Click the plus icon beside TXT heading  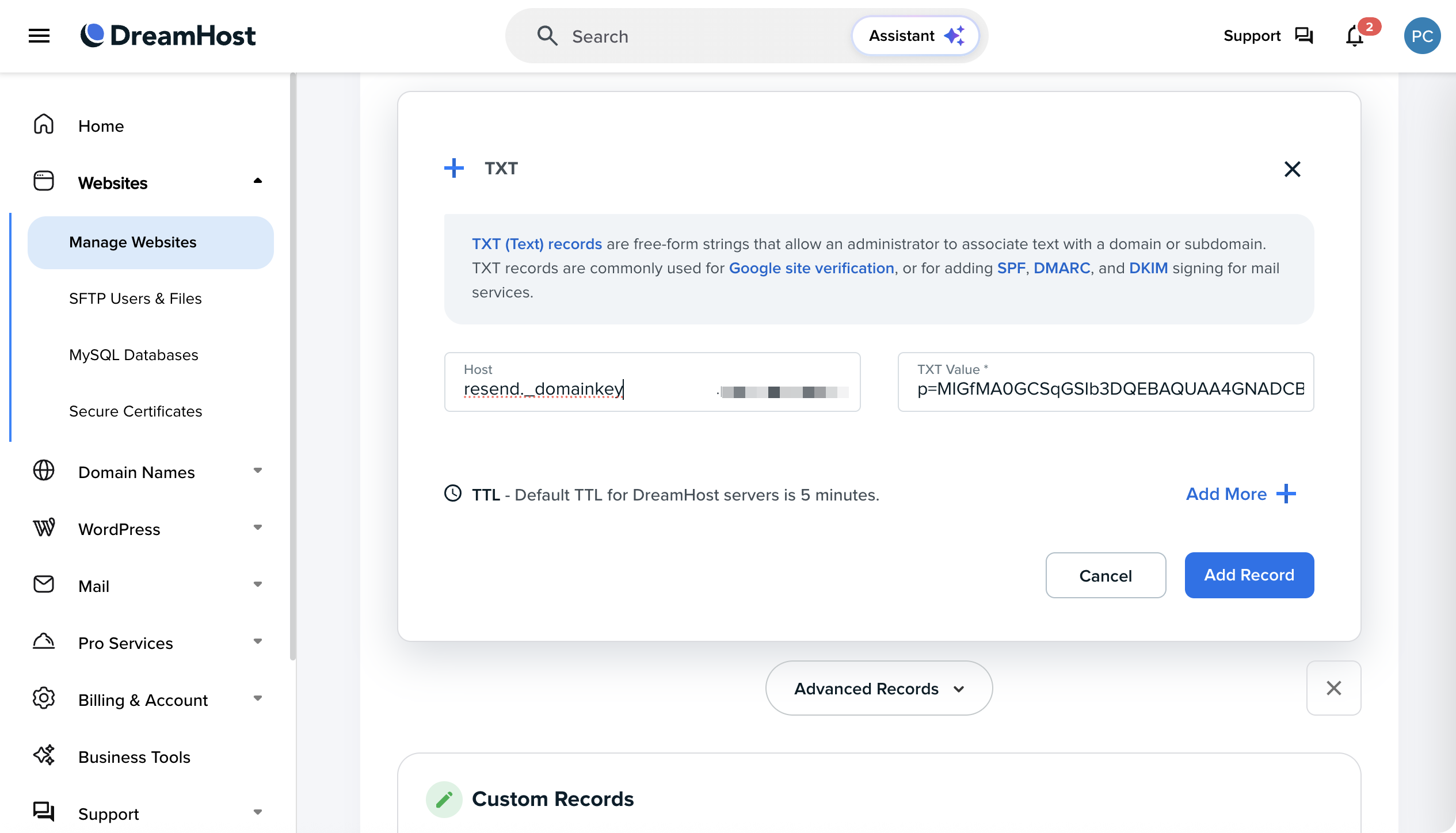coord(454,168)
